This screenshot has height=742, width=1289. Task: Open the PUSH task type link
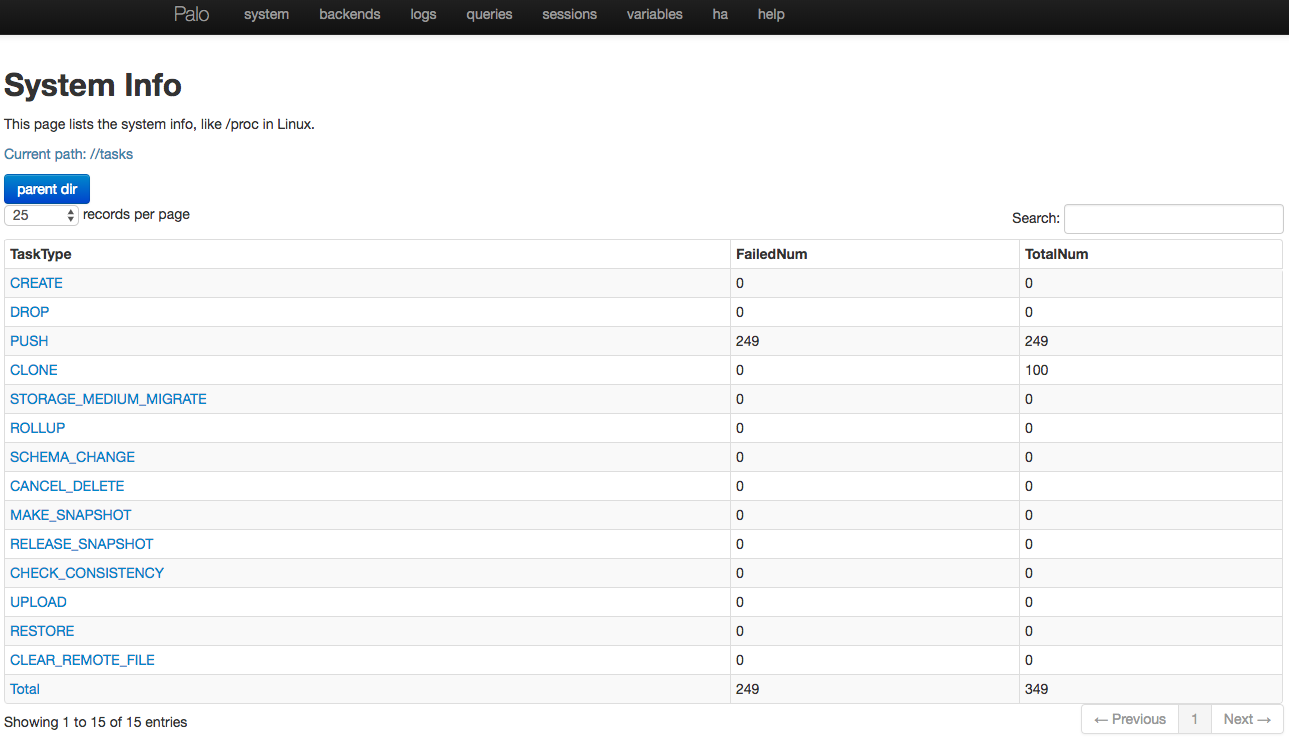pos(29,341)
